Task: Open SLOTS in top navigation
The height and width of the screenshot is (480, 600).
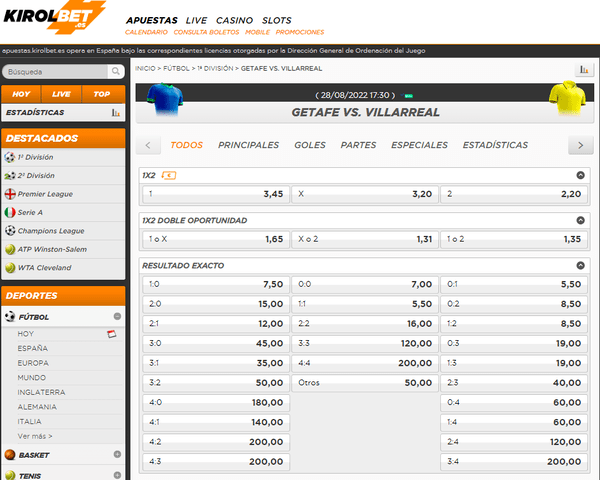Action: coord(276,20)
